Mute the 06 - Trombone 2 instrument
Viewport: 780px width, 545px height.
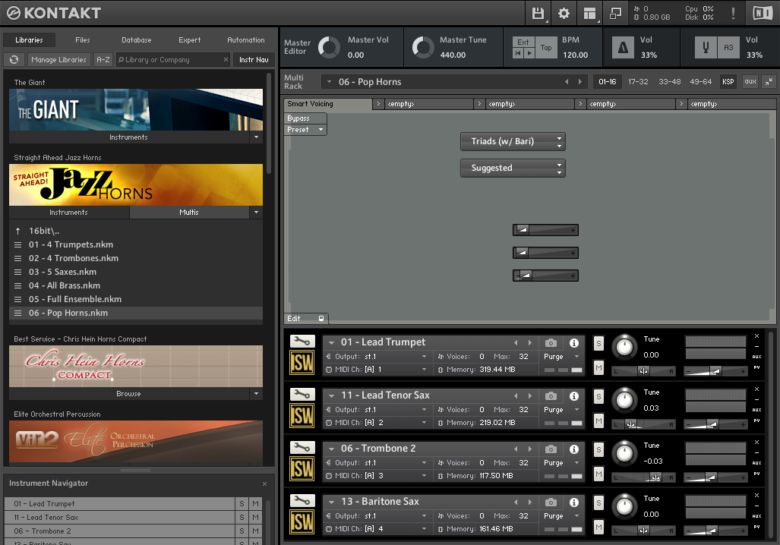tap(599, 474)
